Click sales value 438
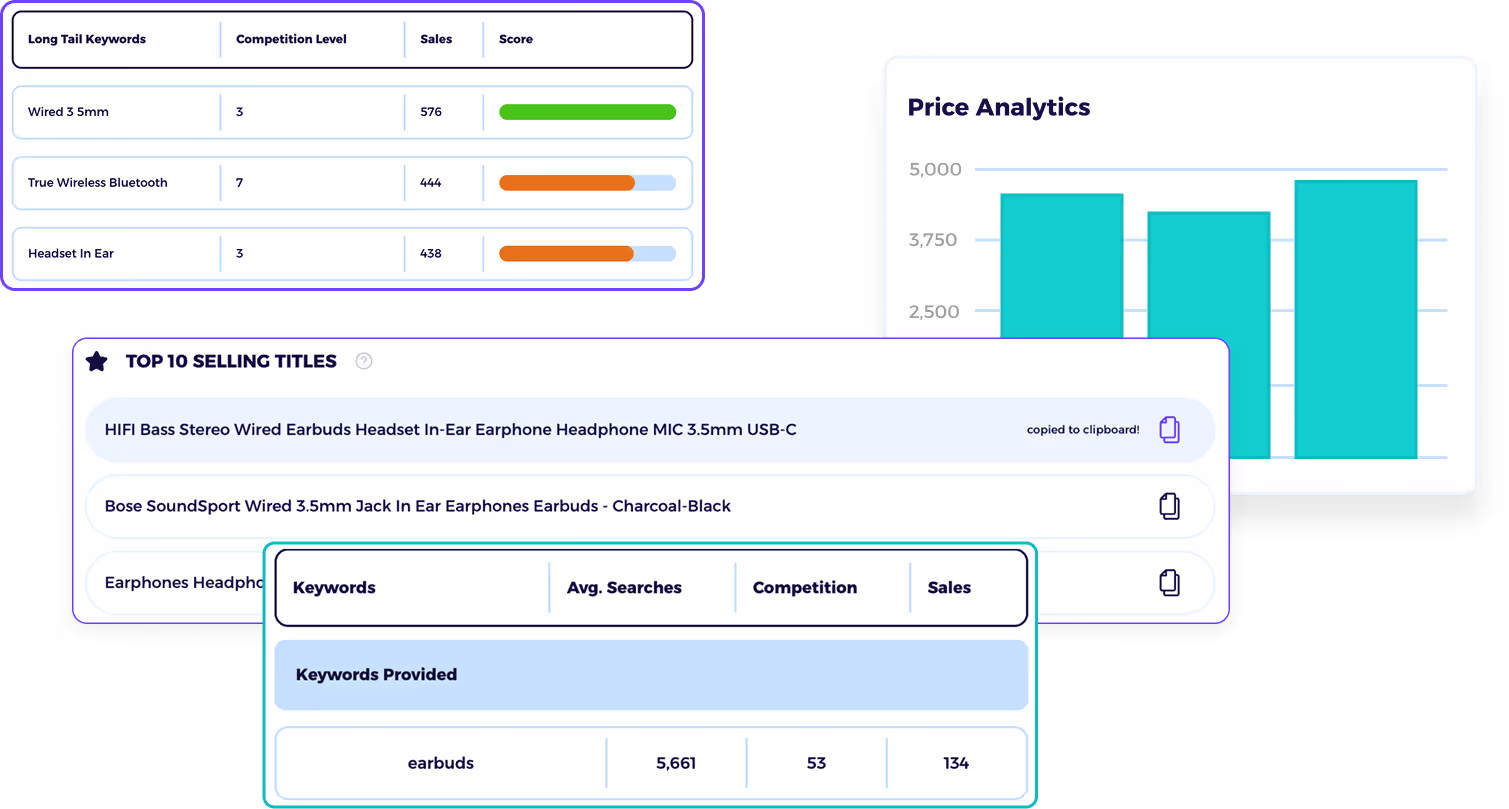 point(431,254)
